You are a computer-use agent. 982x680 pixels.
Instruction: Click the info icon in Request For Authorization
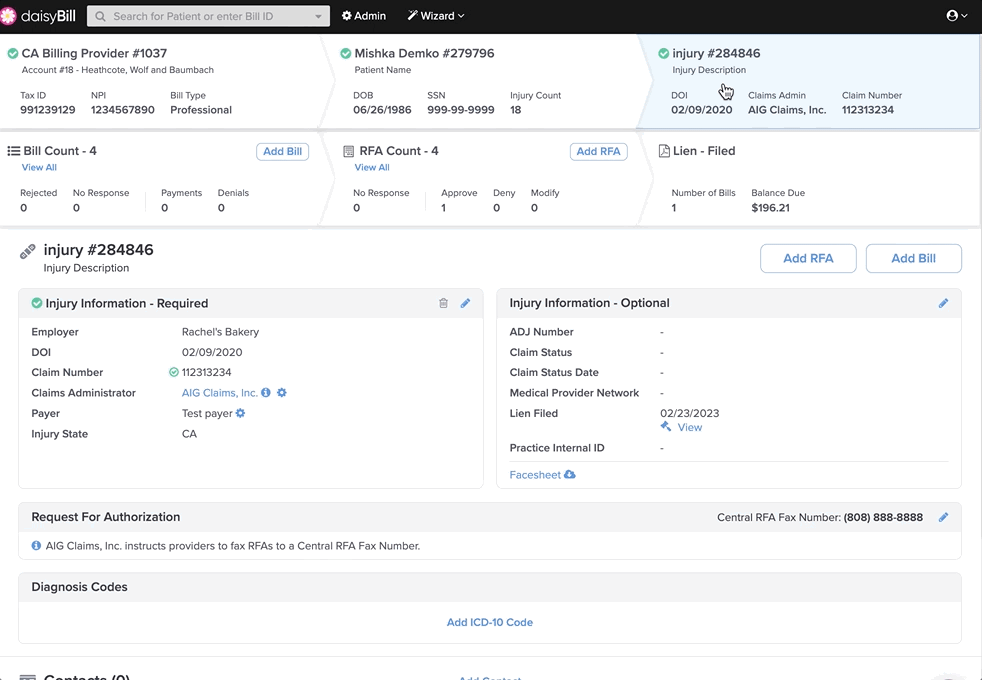click(x=36, y=546)
